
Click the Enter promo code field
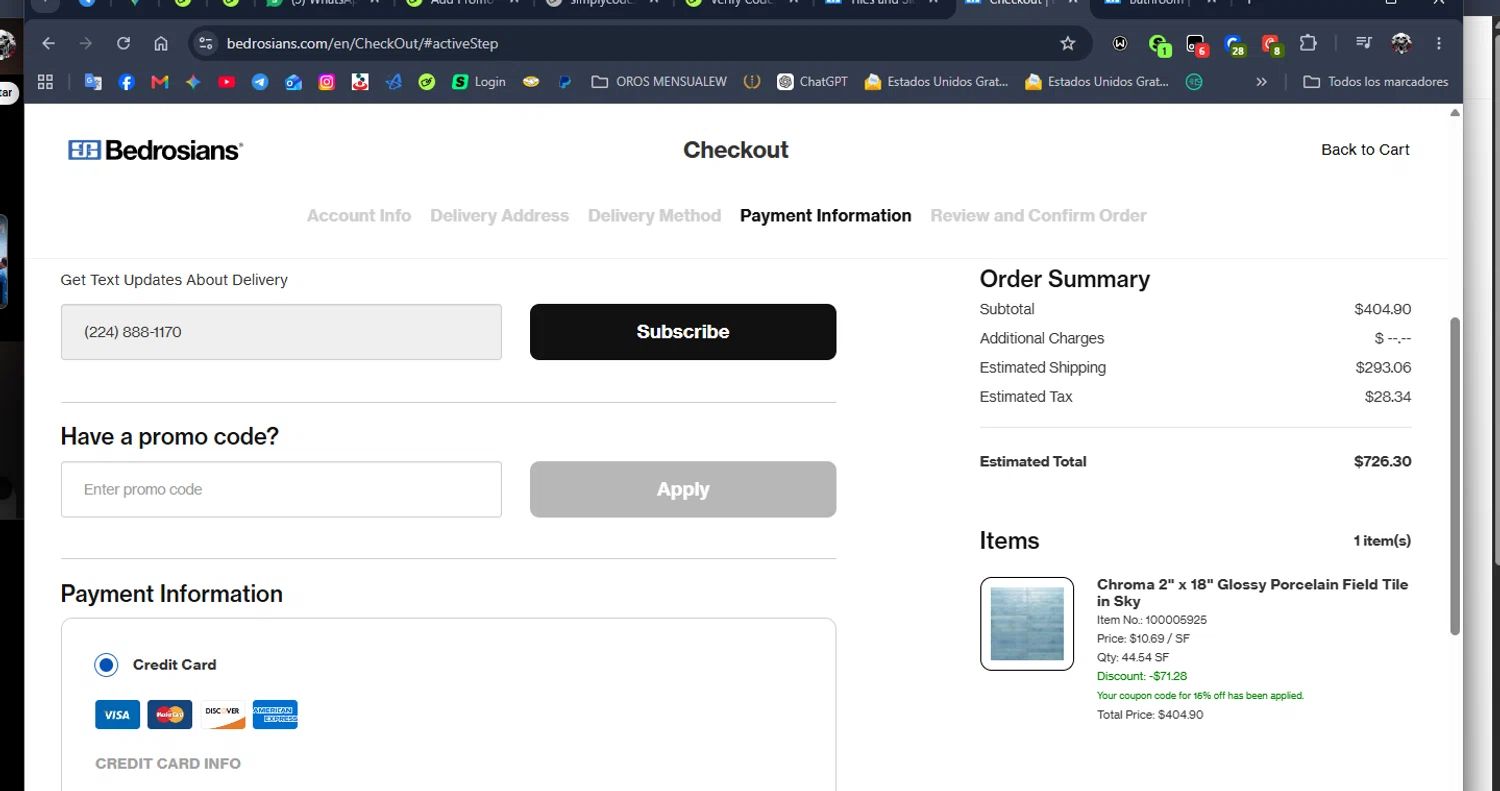click(x=281, y=490)
